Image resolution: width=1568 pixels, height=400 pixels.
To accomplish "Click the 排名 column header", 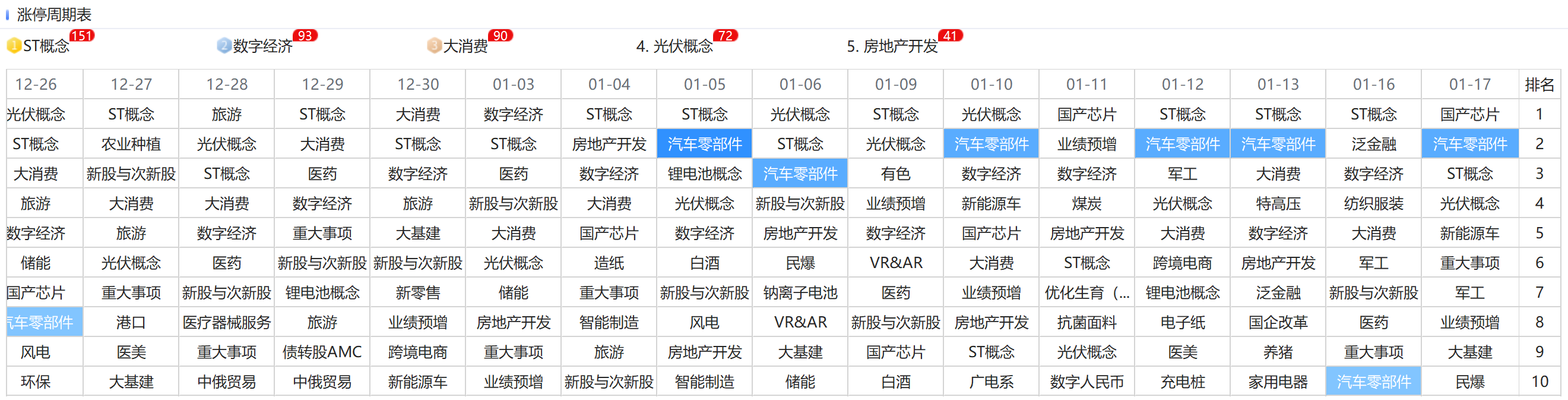I will pyautogui.click(x=1540, y=84).
